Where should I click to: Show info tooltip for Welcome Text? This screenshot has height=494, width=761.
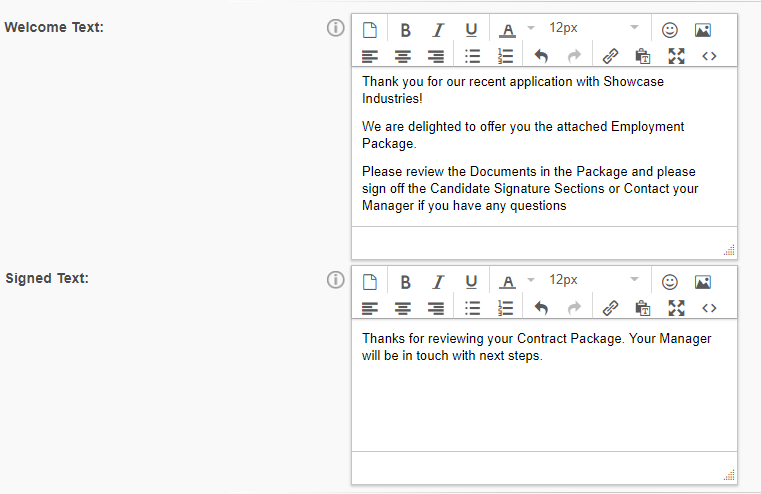(336, 28)
